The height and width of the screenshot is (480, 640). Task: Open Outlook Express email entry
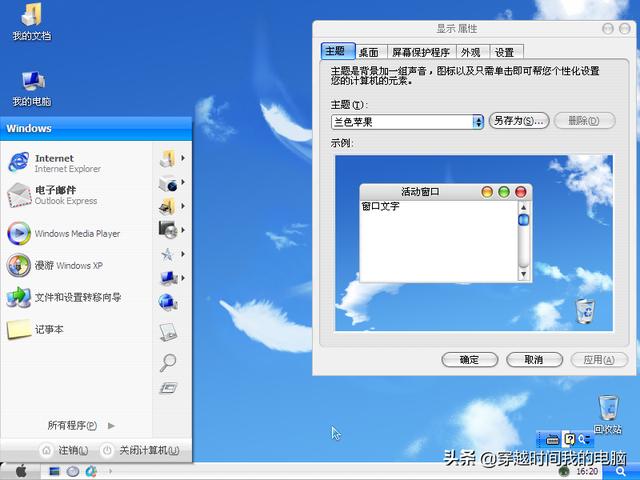point(53,195)
